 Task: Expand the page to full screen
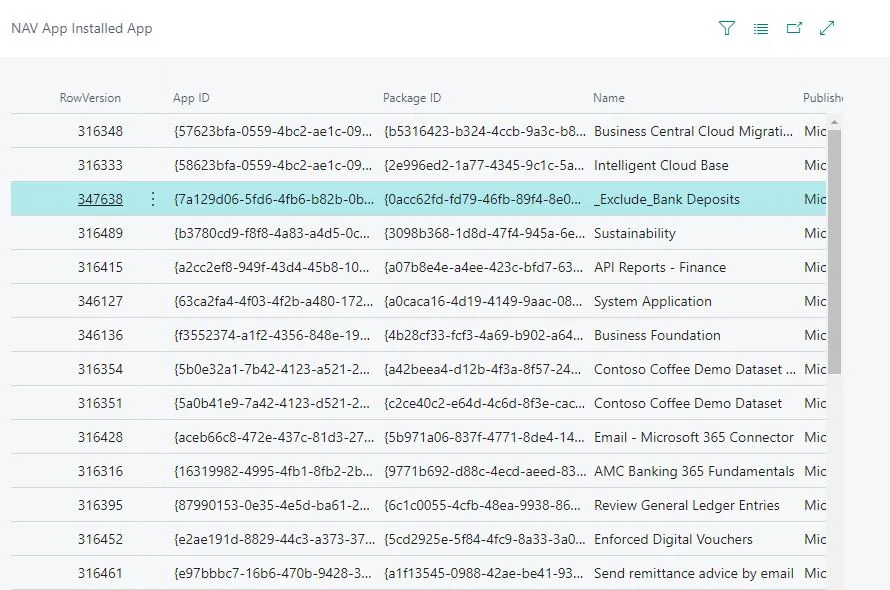827,28
